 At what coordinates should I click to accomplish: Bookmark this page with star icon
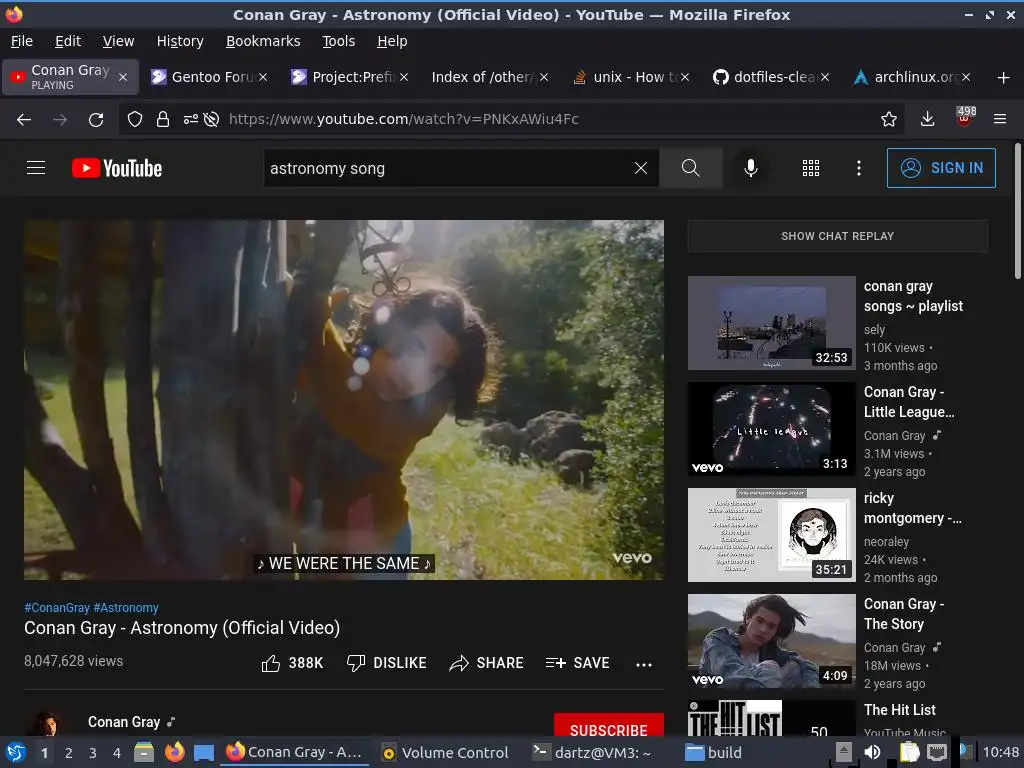coord(888,120)
